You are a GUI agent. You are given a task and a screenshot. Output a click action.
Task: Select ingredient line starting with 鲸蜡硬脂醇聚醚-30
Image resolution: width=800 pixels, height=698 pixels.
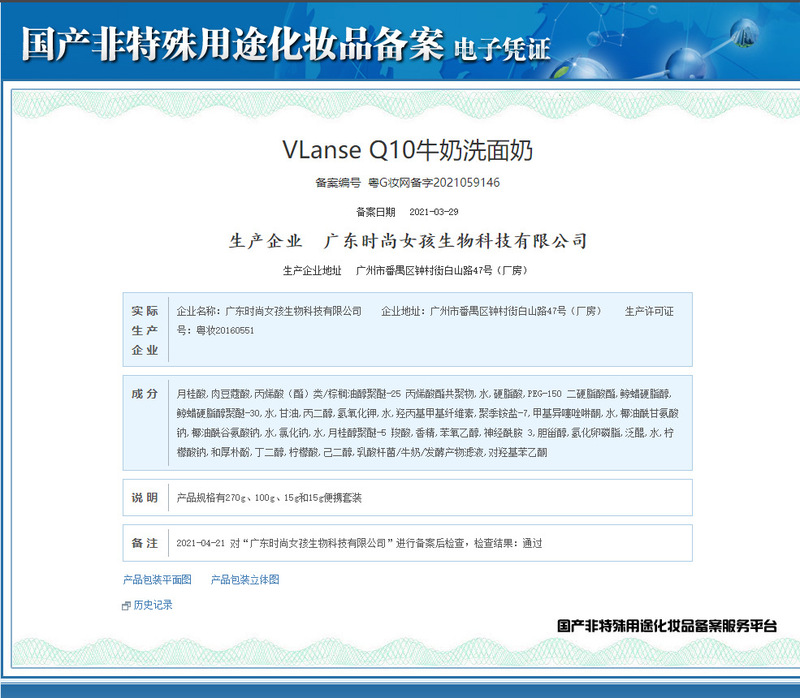click(428, 413)
